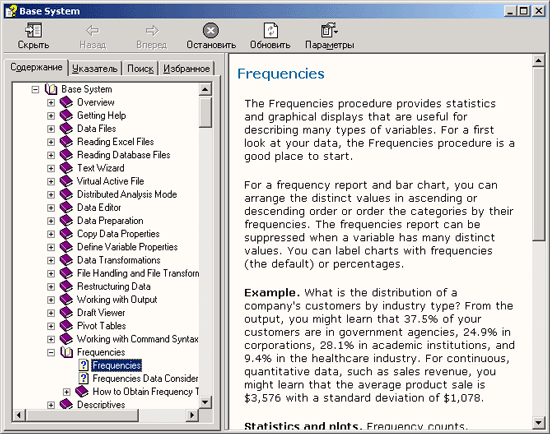Click the Pivot Tables book icon
This screenshot has width=550, height=434.
66,326
